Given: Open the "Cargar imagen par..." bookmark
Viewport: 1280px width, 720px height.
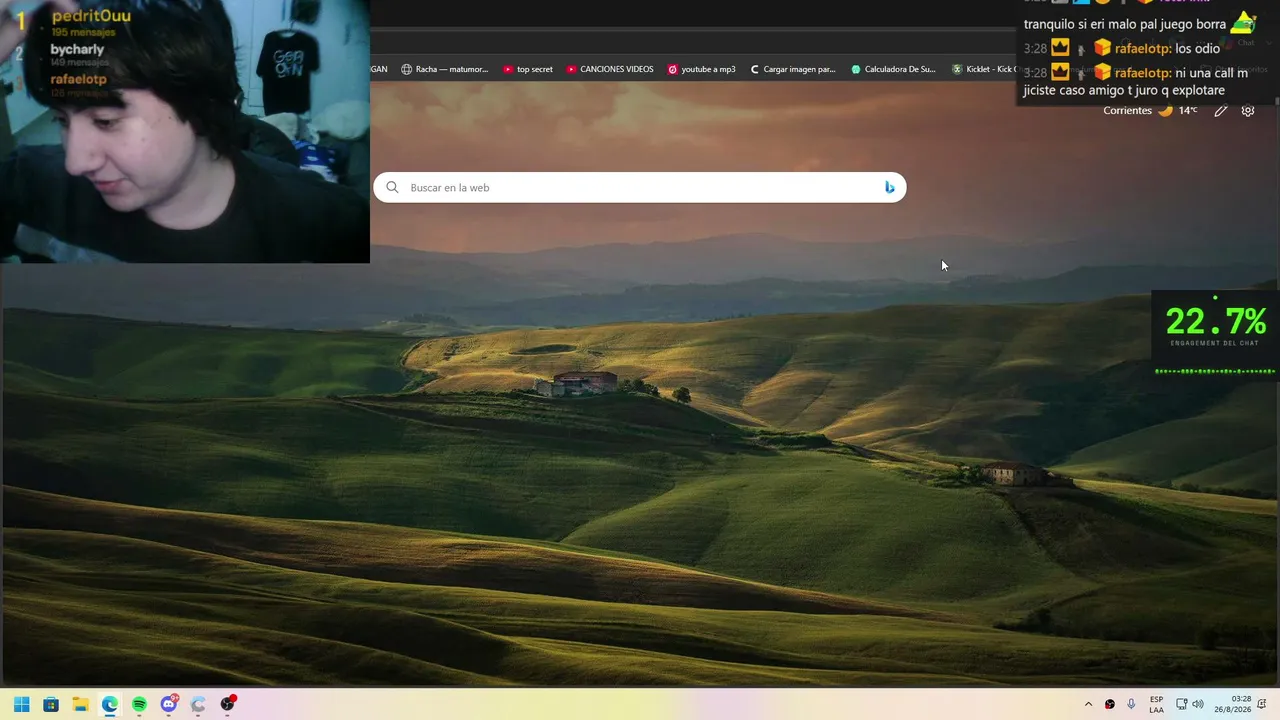Looking at the screenshot, I should [x=792, y=69].
